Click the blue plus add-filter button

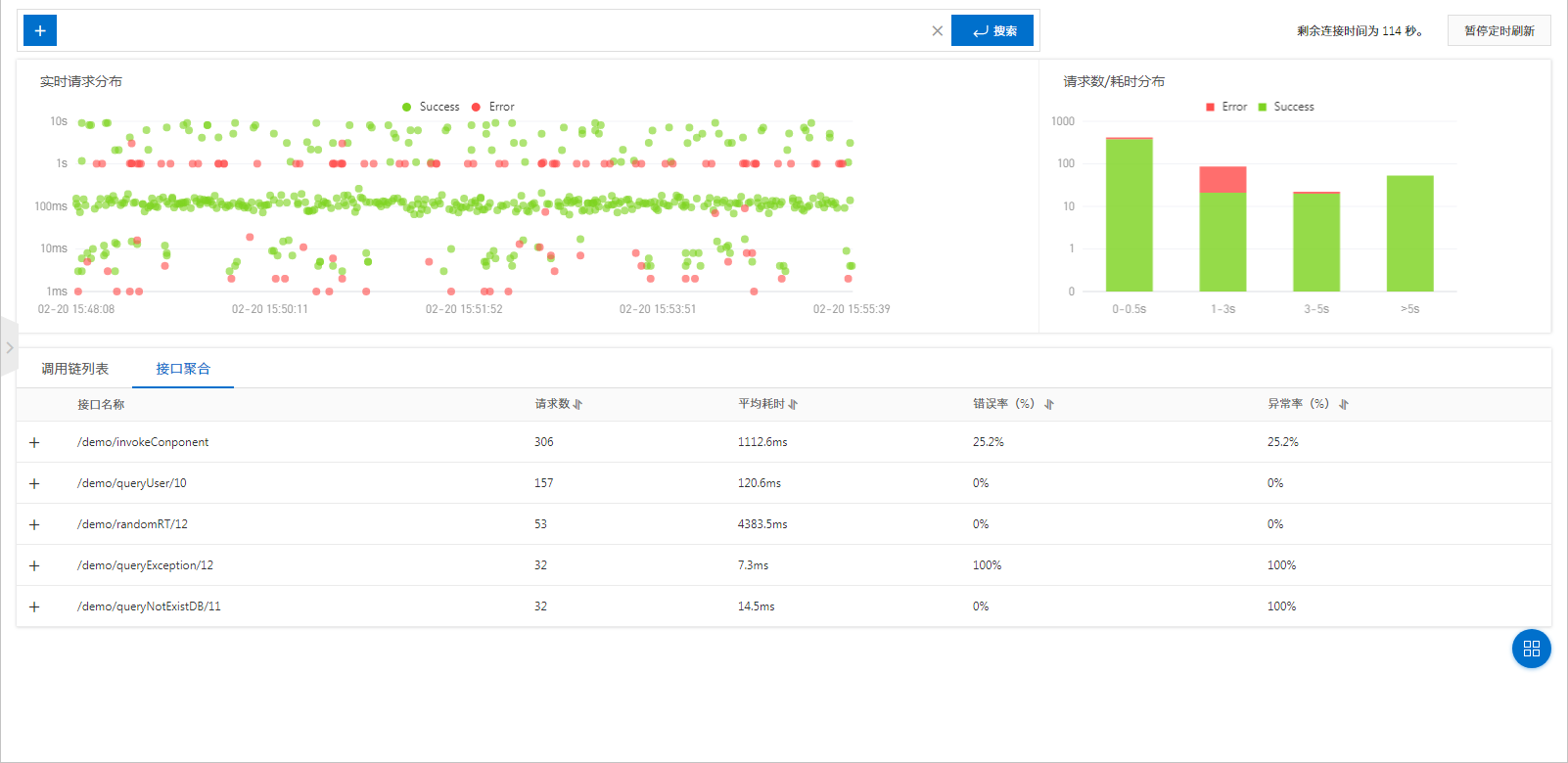40,30
